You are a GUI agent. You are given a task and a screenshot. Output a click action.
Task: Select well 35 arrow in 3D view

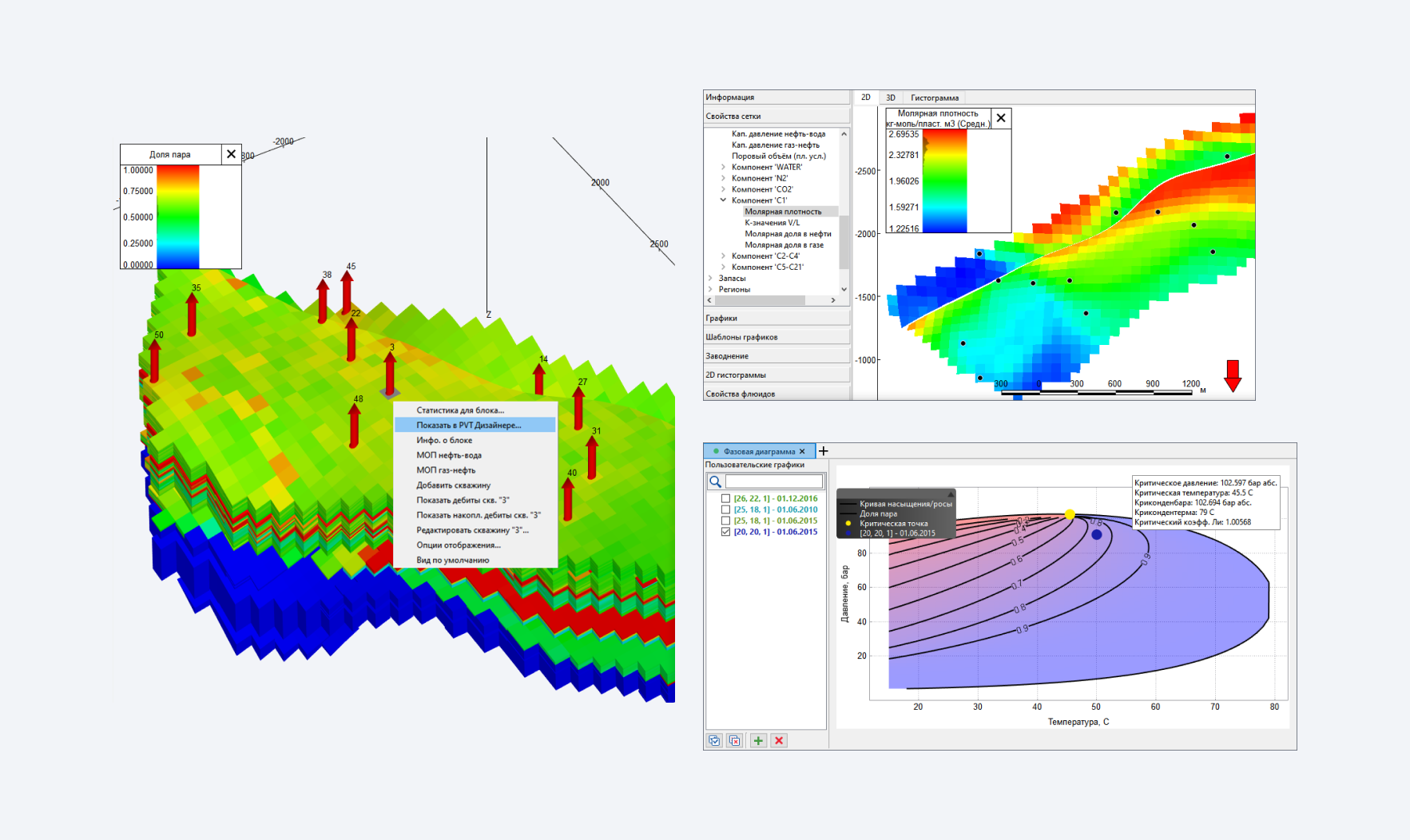(192, 314)
